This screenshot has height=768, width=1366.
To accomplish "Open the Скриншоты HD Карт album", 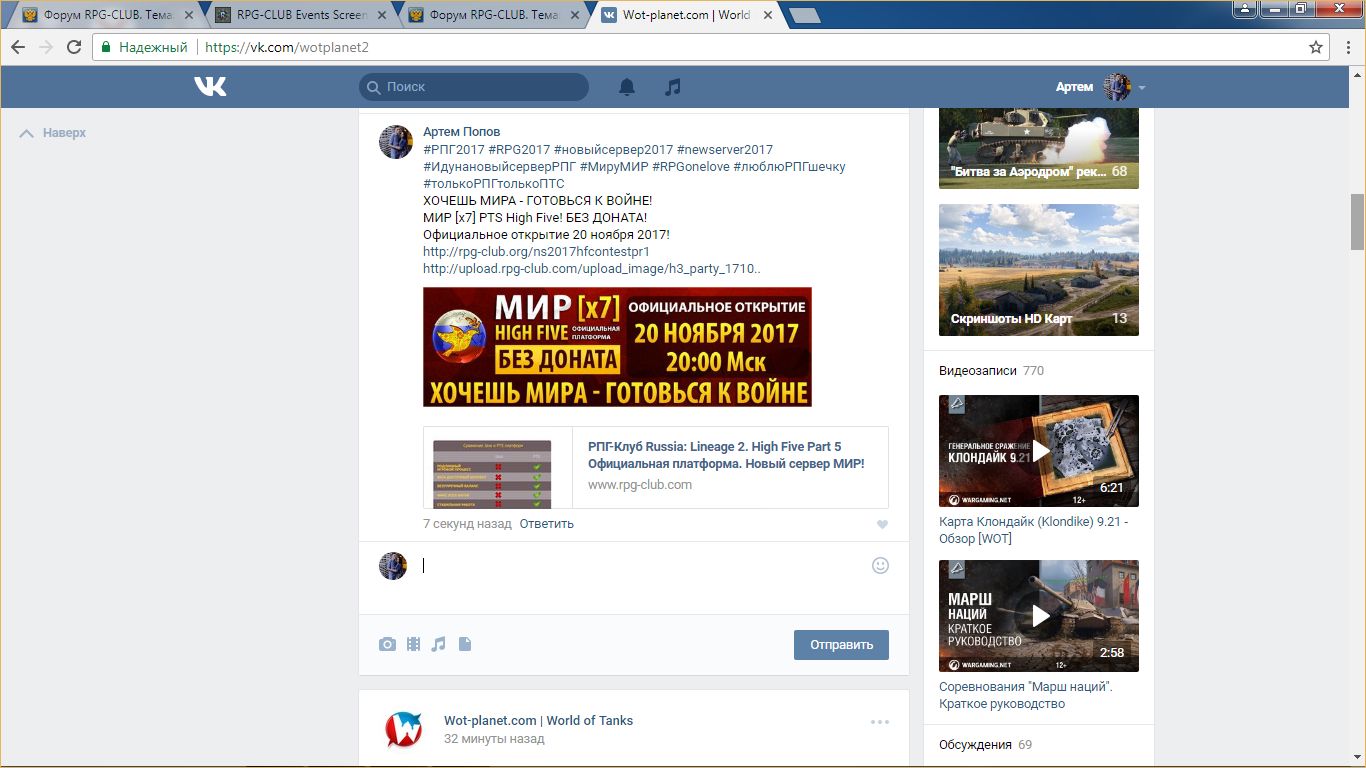I will pos(1039,270).
